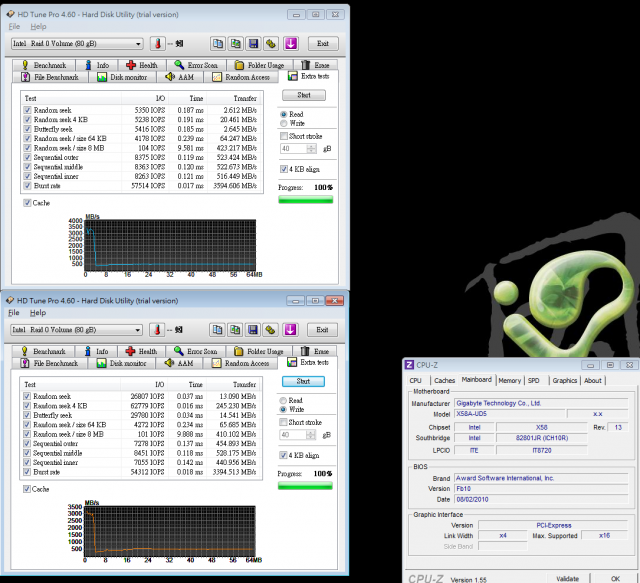The image size is (640, 583).
Task: Open AAM tab in lower HD Tune window
Action: point(179,363)
